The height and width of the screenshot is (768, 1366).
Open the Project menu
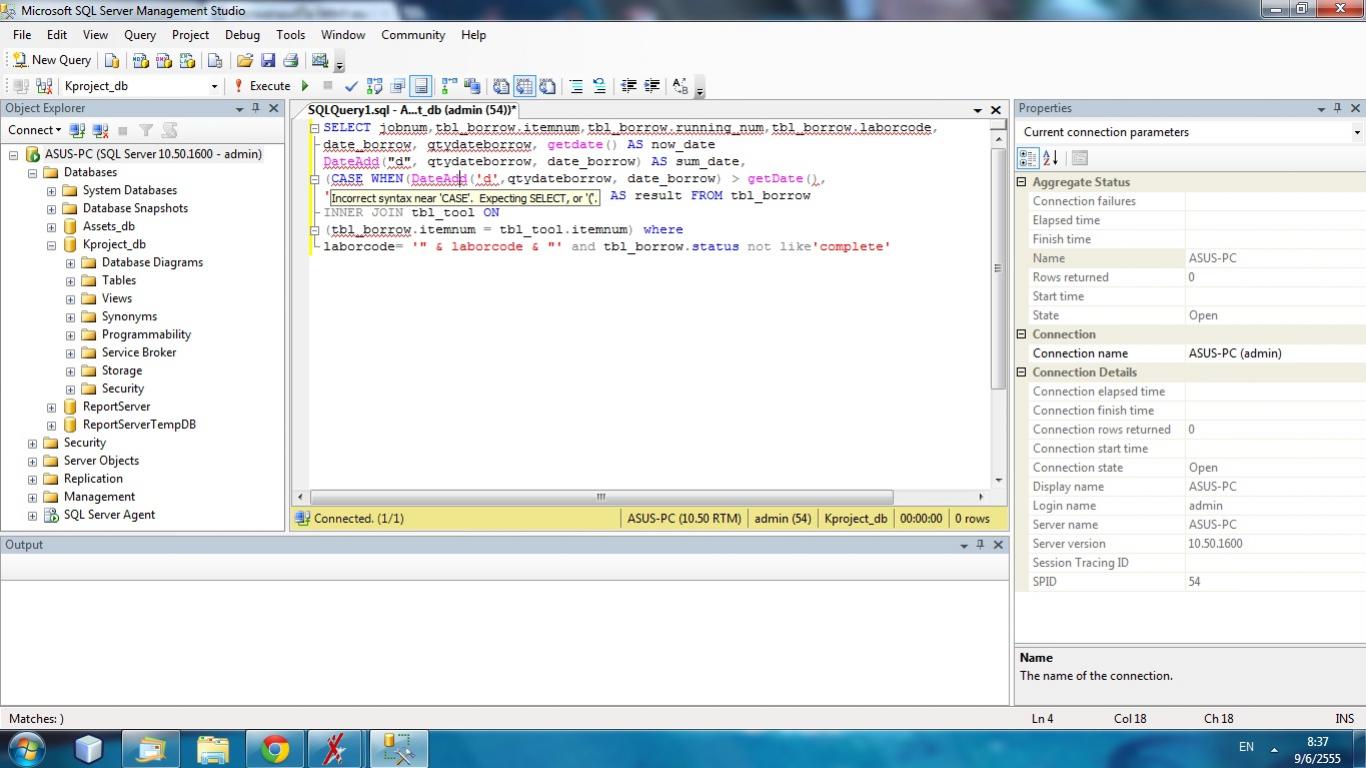190,34
